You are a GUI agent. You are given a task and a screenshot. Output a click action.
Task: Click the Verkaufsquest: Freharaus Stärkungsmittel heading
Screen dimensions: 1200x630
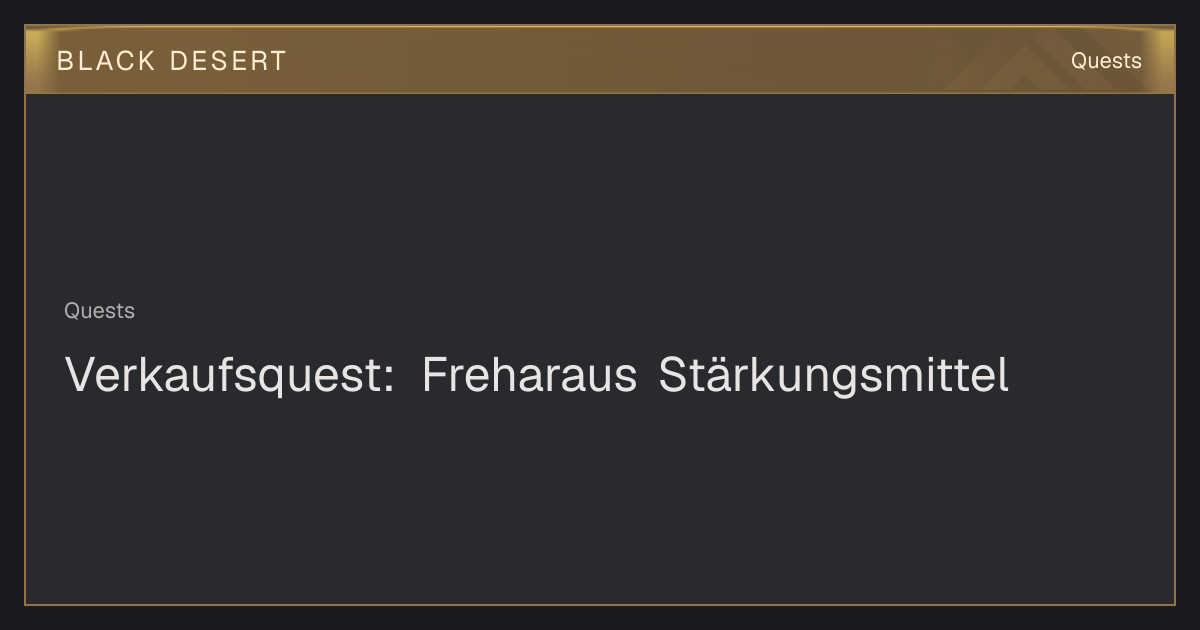[x=537, y=376]
